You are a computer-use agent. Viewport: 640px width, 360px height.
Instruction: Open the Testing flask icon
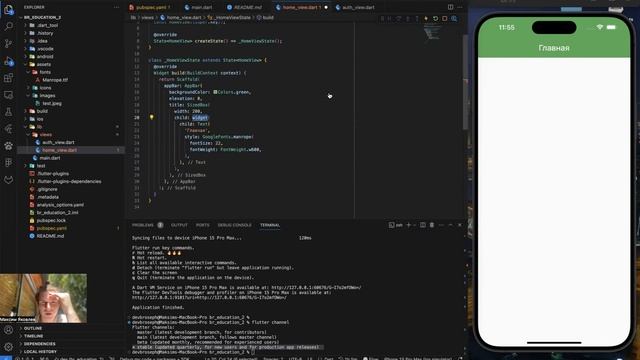click(8, 112)
